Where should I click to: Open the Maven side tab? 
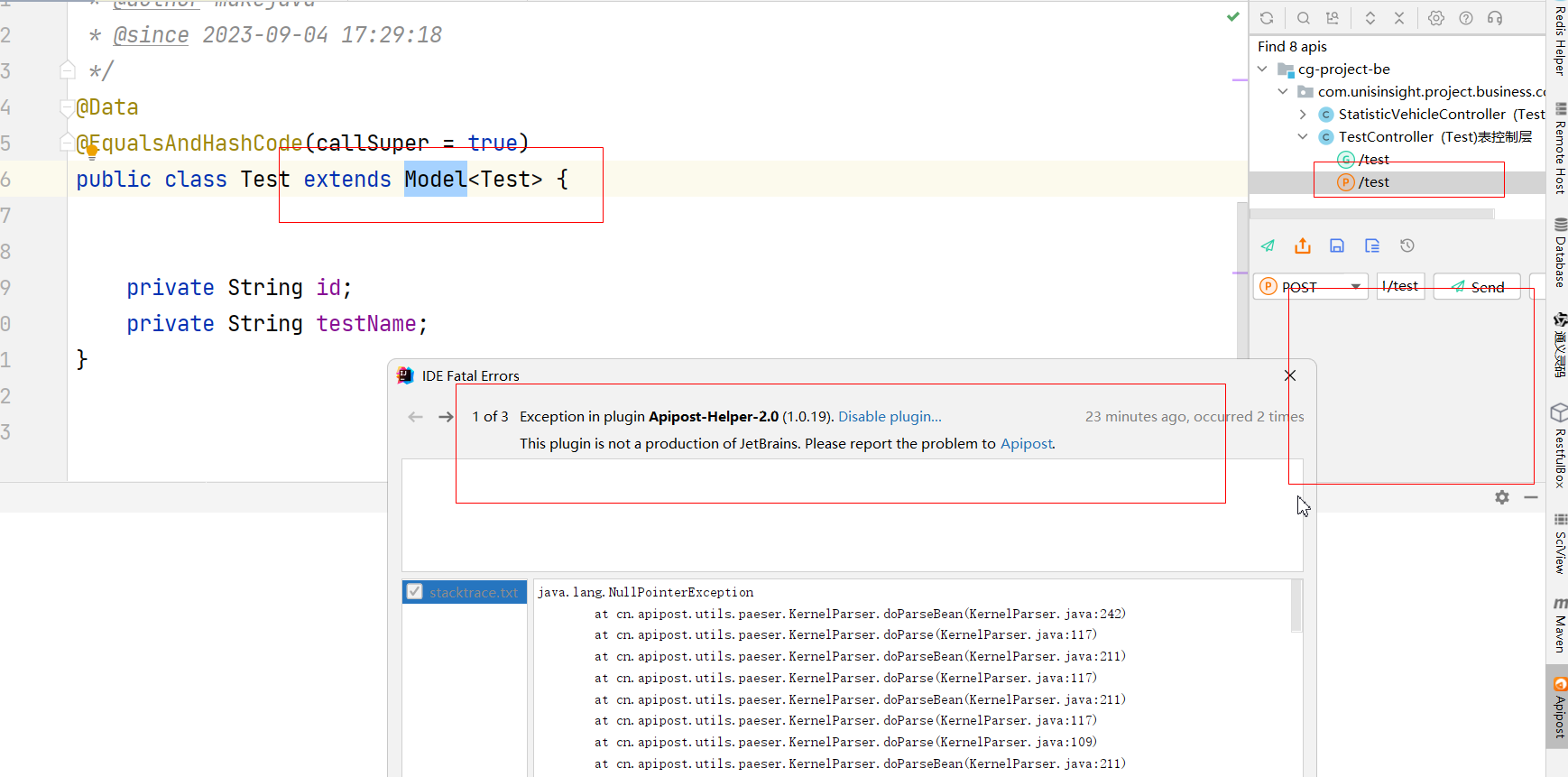(1559, 624)
